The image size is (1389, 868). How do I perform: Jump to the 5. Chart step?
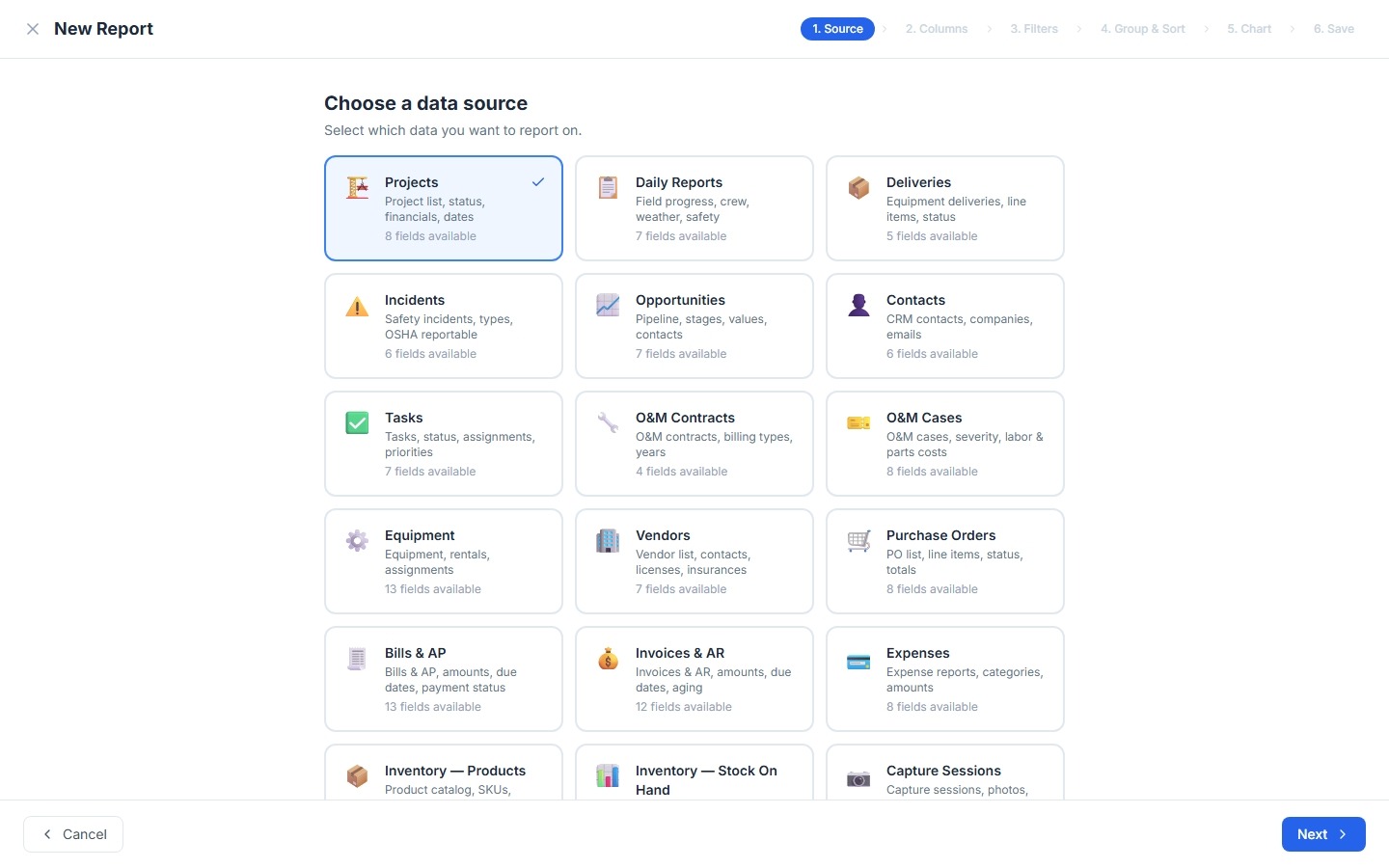(x=1249, y=29)
